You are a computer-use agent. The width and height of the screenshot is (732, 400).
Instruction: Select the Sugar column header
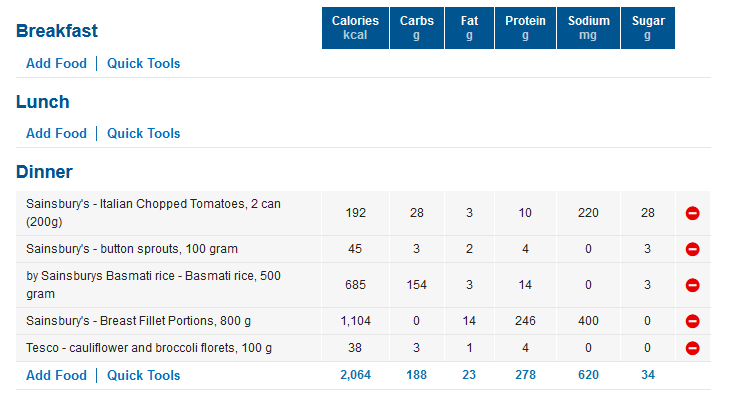click(648, 28)
